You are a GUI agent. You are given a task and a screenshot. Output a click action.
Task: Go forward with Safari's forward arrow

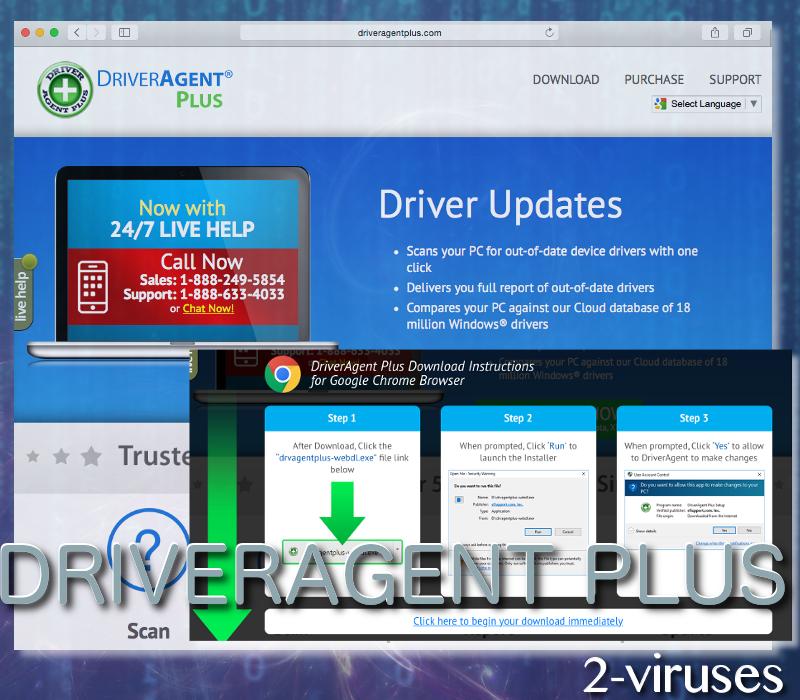[x=96, y=33]
